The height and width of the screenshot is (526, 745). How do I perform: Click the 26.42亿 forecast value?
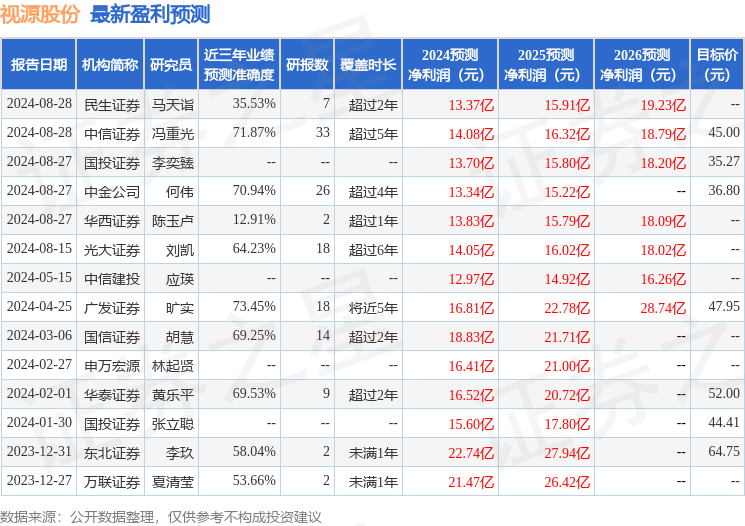pos(567,481)
